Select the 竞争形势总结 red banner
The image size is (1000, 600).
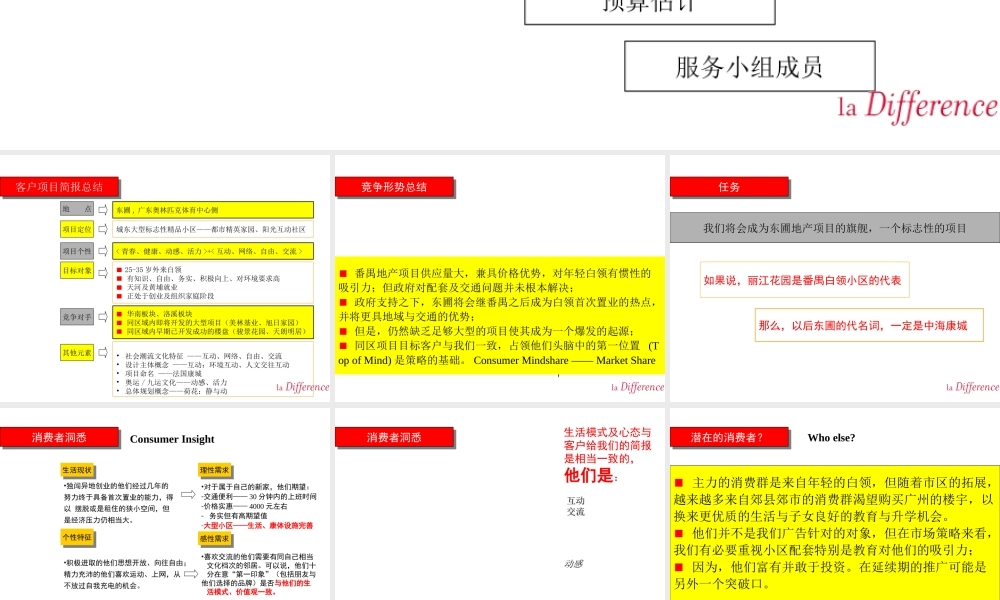coord(395,186)
